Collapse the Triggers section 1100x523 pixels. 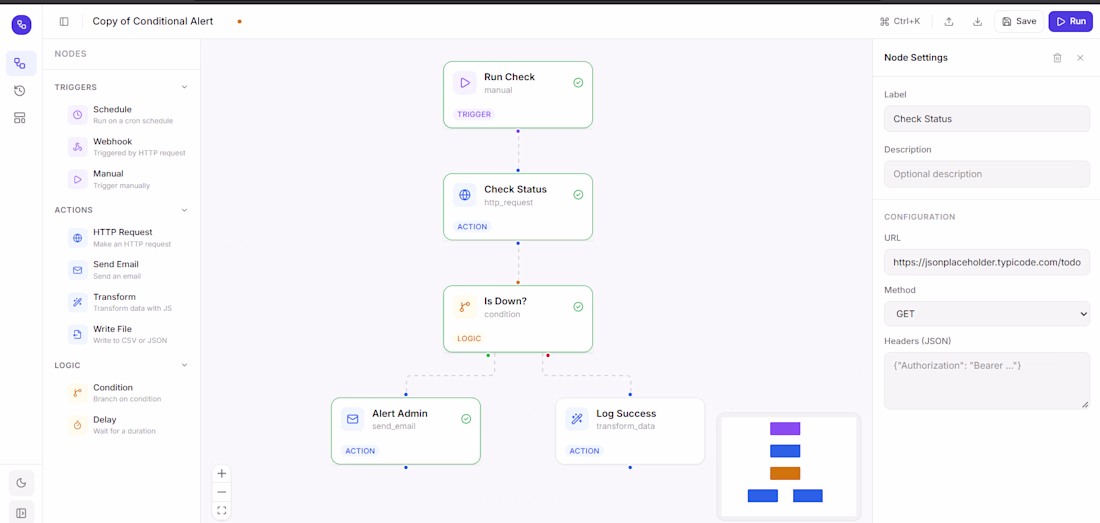tap(185, 87)
